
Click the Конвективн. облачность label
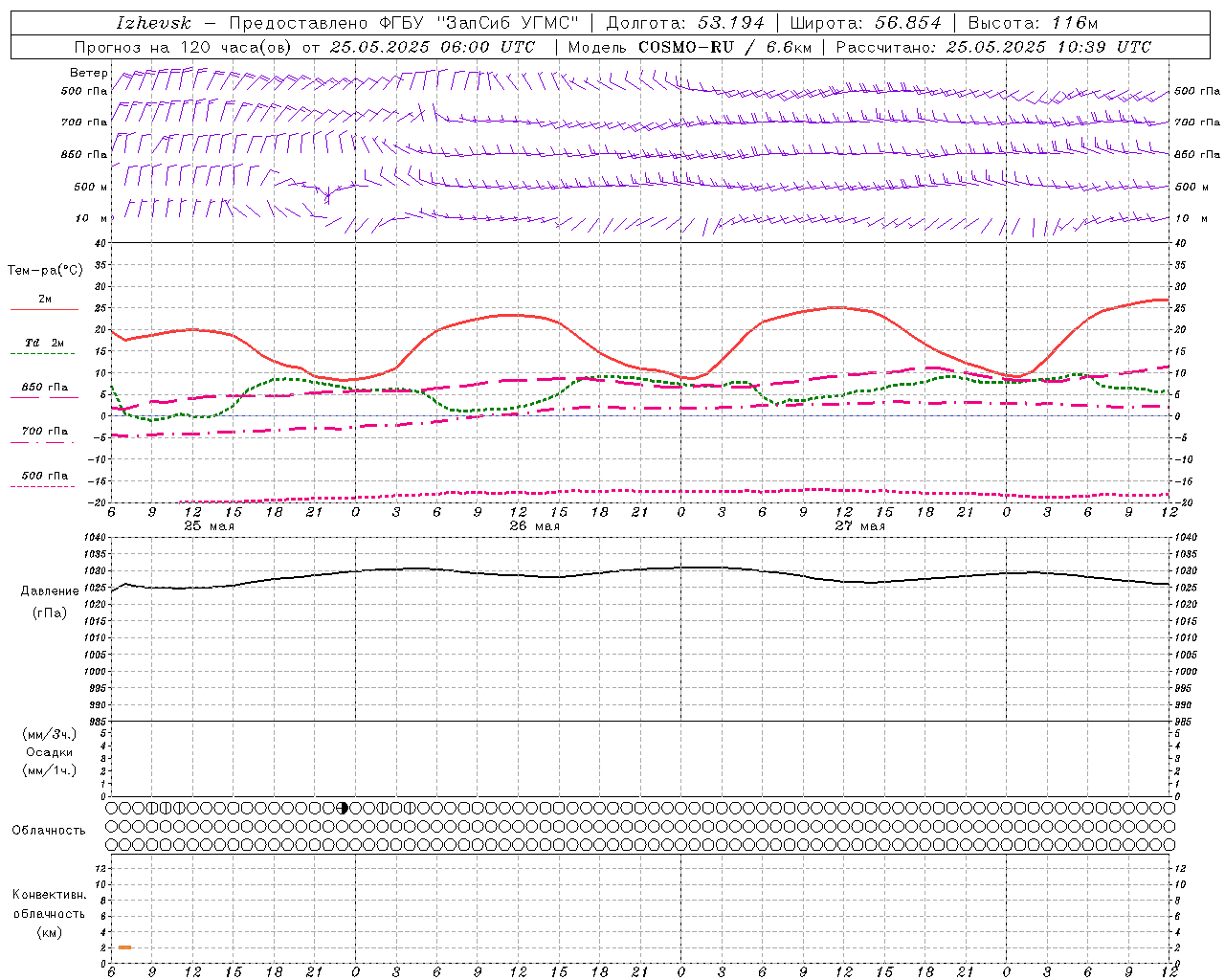pyautogui.click(x=49, y=904)
